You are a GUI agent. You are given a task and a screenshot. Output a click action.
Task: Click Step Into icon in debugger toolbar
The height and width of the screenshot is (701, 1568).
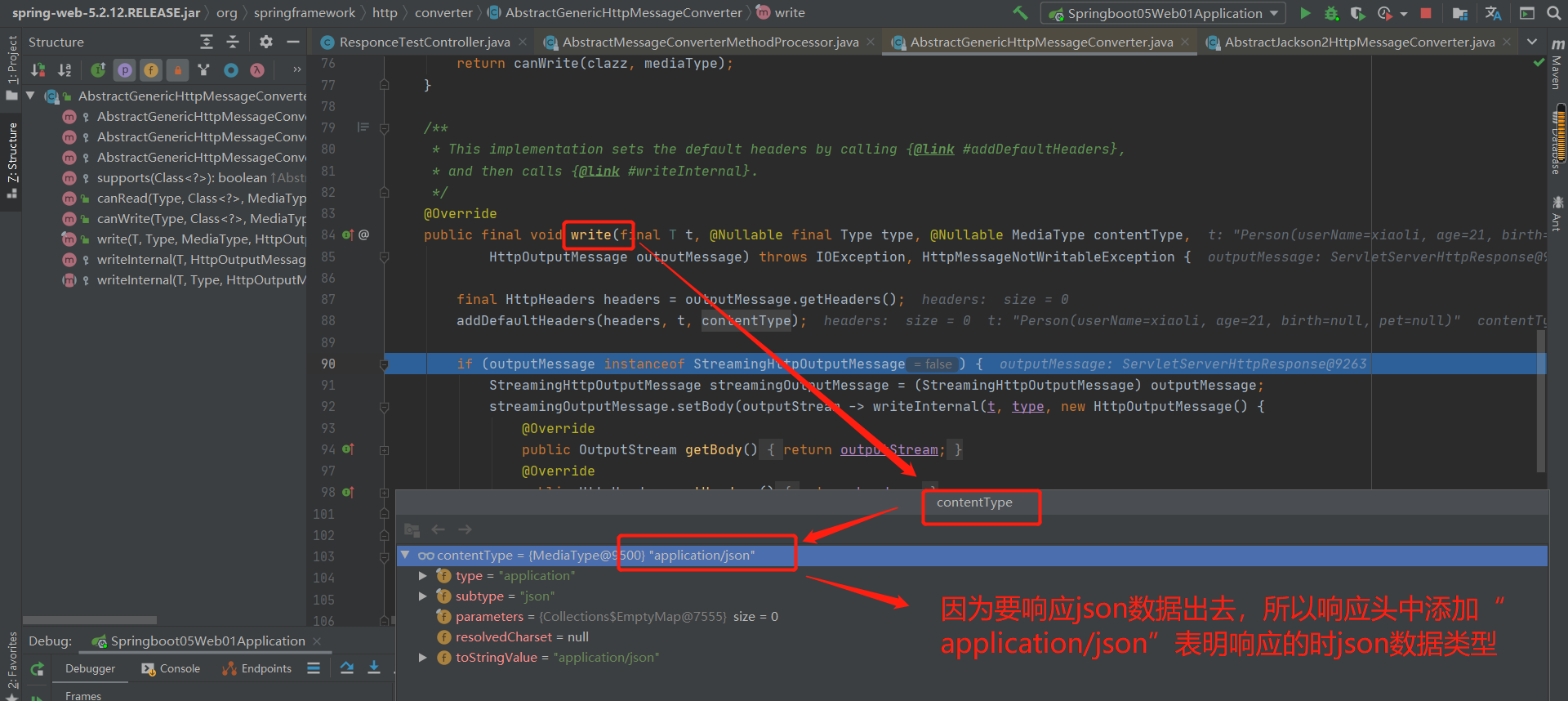click(374, 668)
